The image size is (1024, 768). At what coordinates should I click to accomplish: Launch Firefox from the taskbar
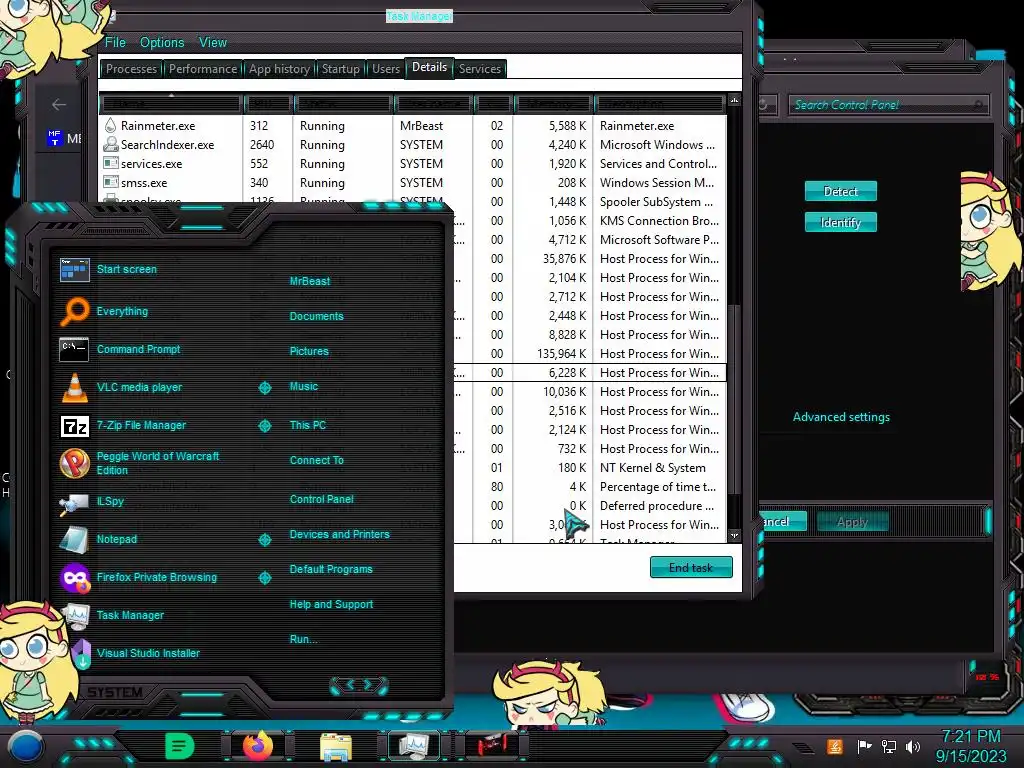point(258,746)
